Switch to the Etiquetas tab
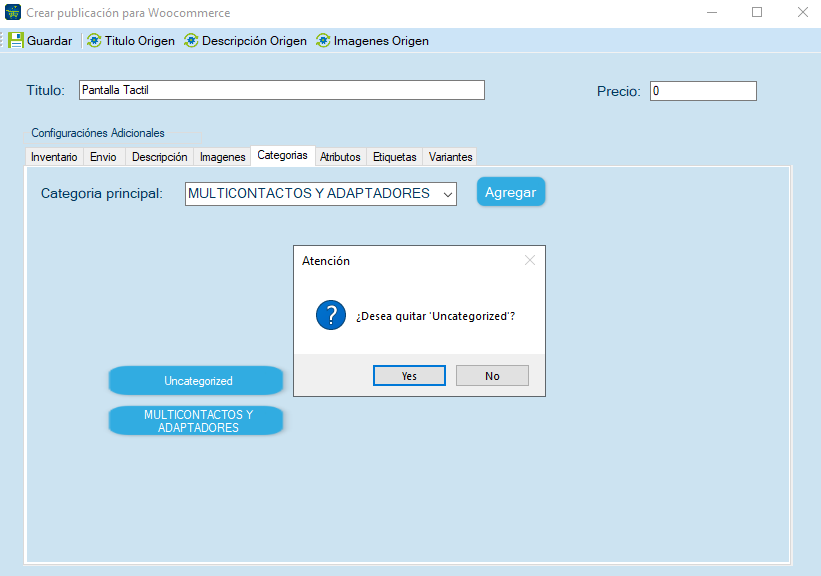 (395, 157)
